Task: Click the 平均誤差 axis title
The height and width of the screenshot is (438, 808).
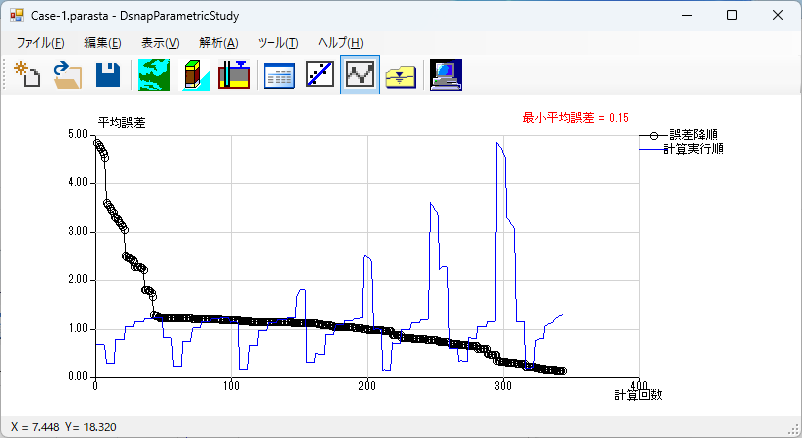Action: pyautogui.click(x=122, y=123)
